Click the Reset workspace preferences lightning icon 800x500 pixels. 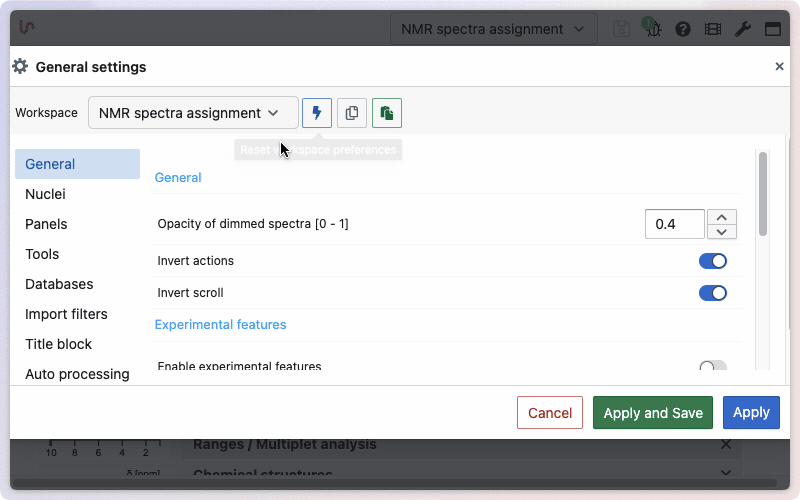317,113
